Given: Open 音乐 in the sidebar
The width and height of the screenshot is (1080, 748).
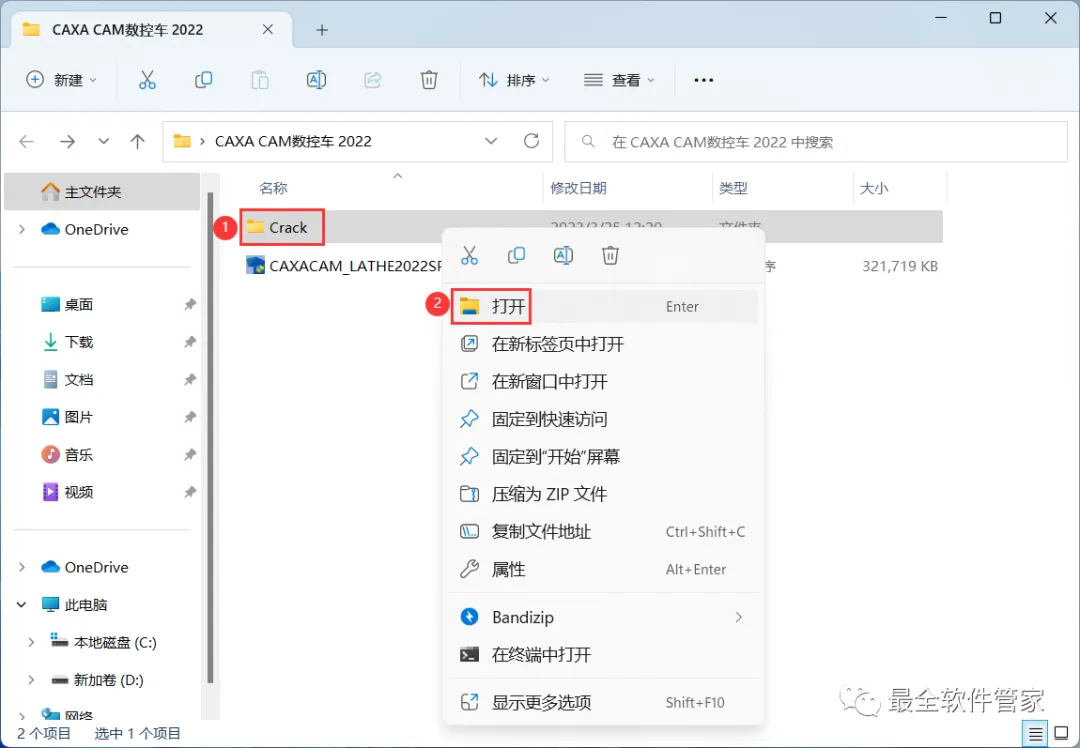Looking at the screenshot, I should [79, 455].
